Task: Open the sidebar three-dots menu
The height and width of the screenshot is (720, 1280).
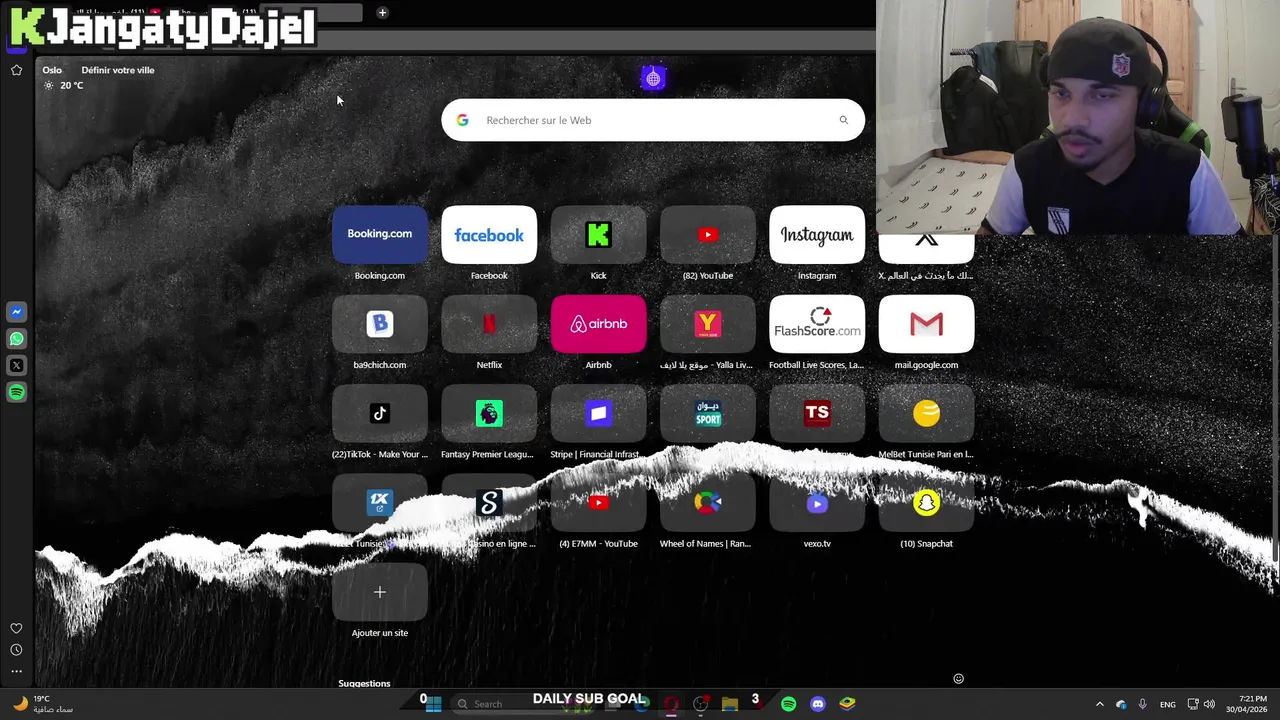Action: coord(16,671)
